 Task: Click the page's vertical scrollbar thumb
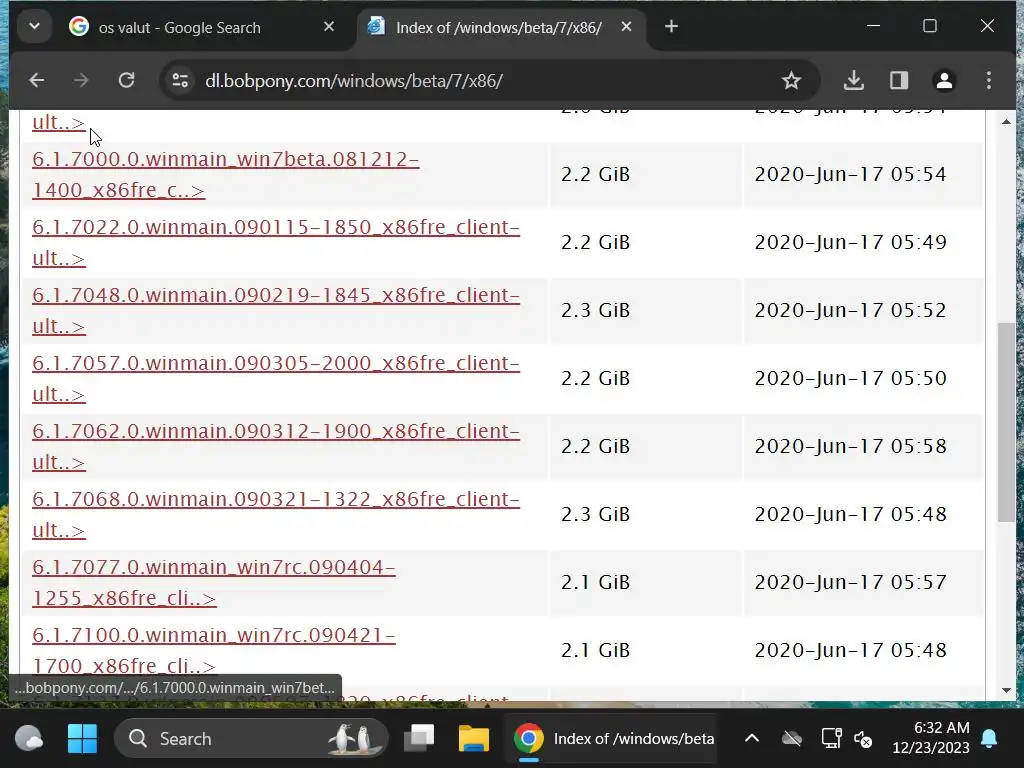pyautogui.click(x=1006, y=422)
